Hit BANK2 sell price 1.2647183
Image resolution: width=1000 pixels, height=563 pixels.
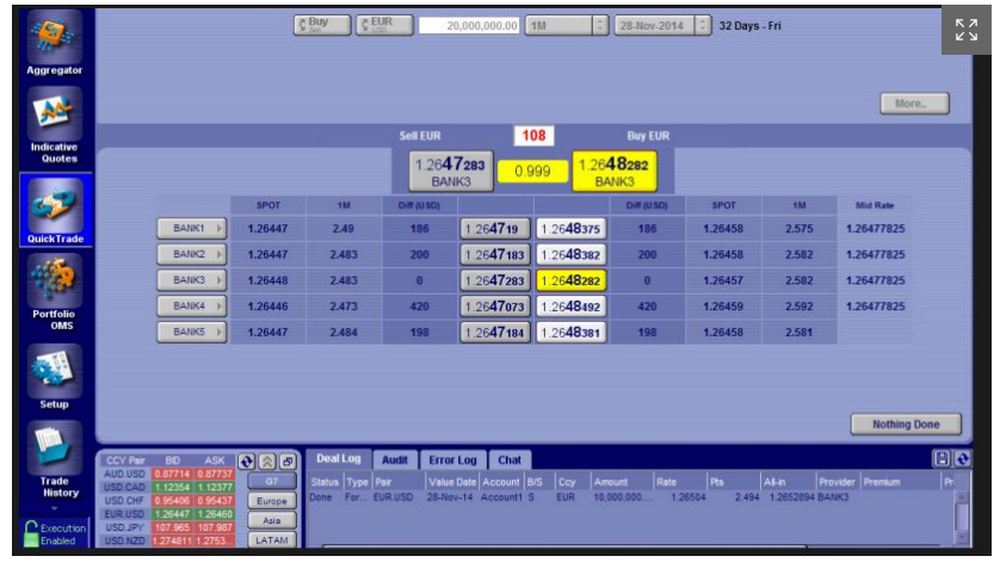click(x=495, y=255)
